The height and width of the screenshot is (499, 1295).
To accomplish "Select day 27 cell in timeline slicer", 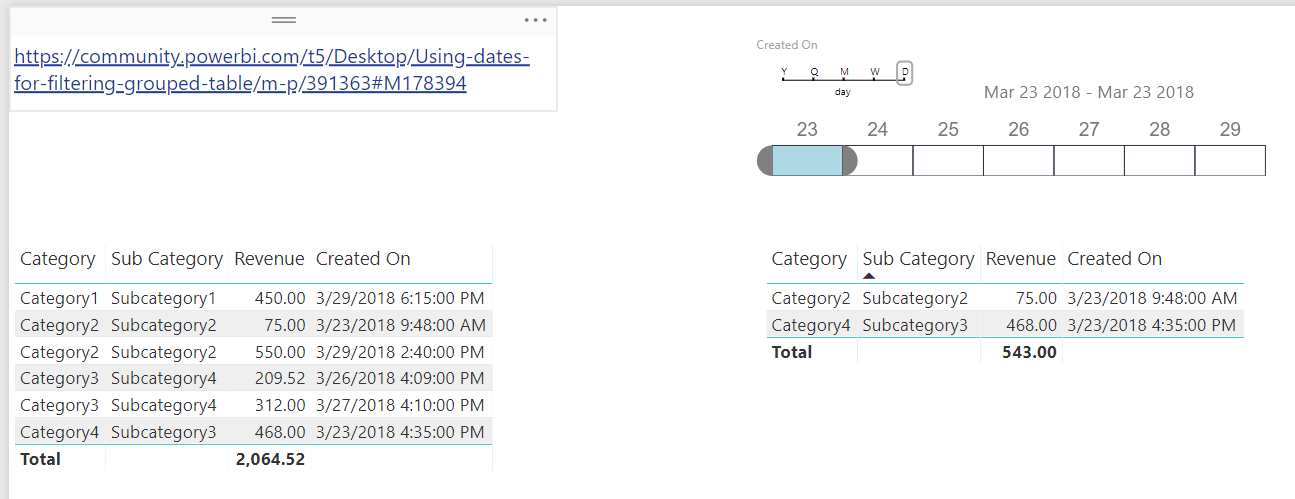I will (x=1089, y=160).
